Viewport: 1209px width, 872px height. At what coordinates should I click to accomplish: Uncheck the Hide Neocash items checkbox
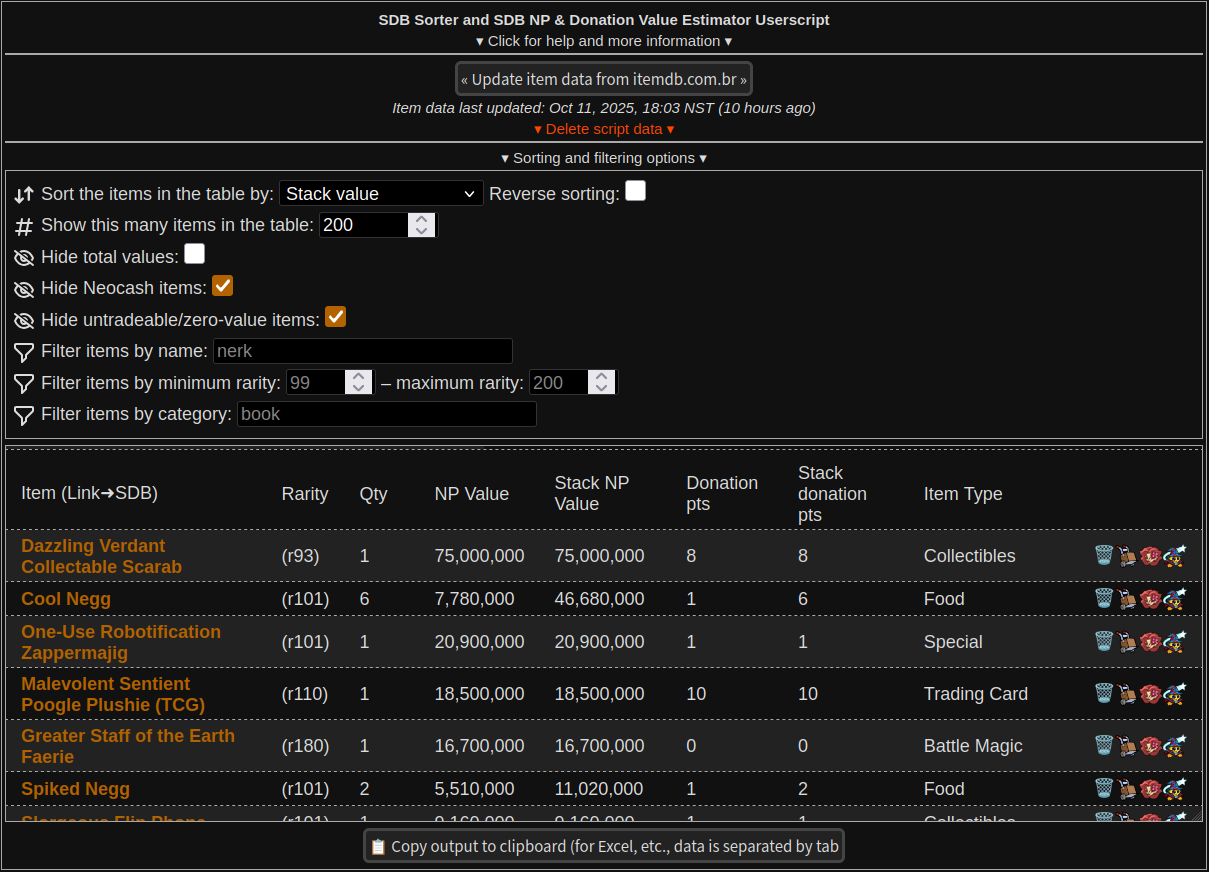[222, 286]
